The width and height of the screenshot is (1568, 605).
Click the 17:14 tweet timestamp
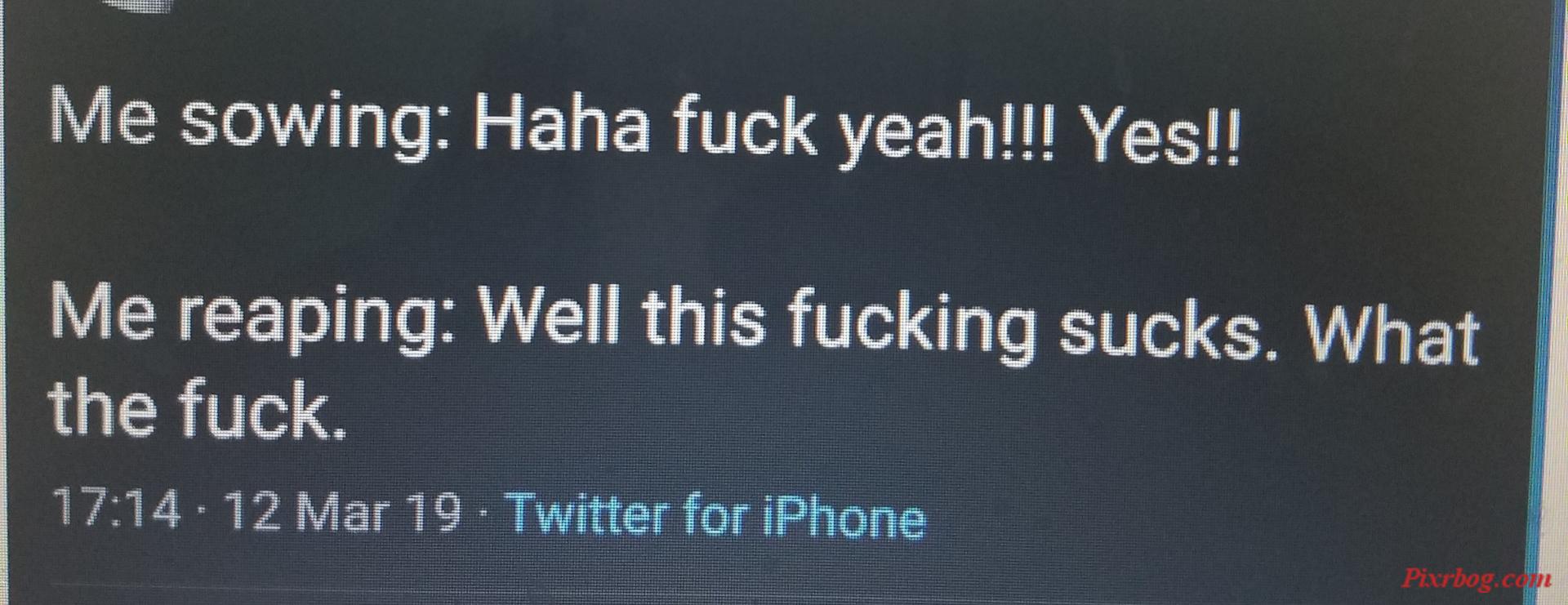(x=117, y=508)
